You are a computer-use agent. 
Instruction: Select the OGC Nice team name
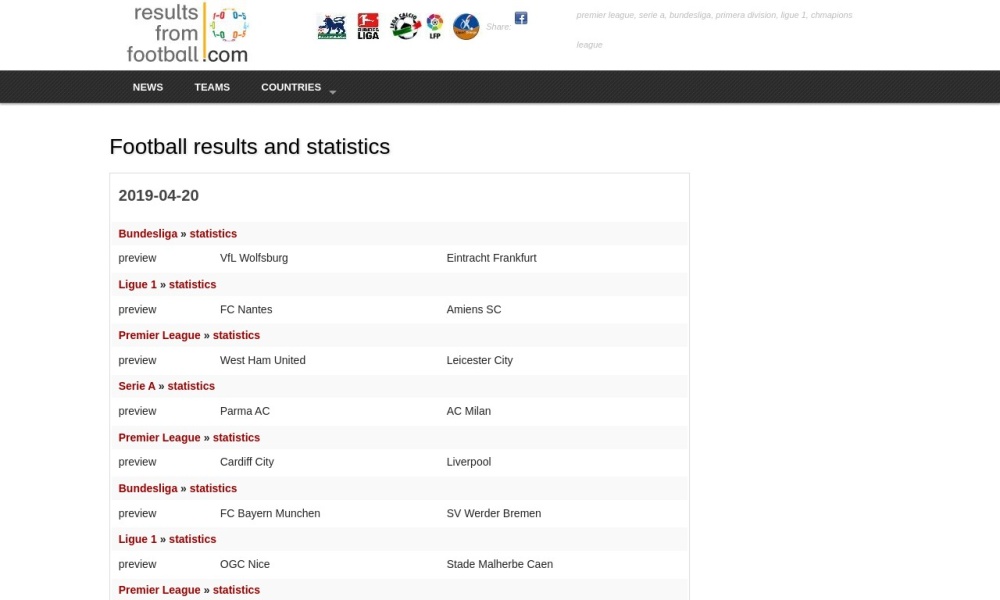click(245, 564)
